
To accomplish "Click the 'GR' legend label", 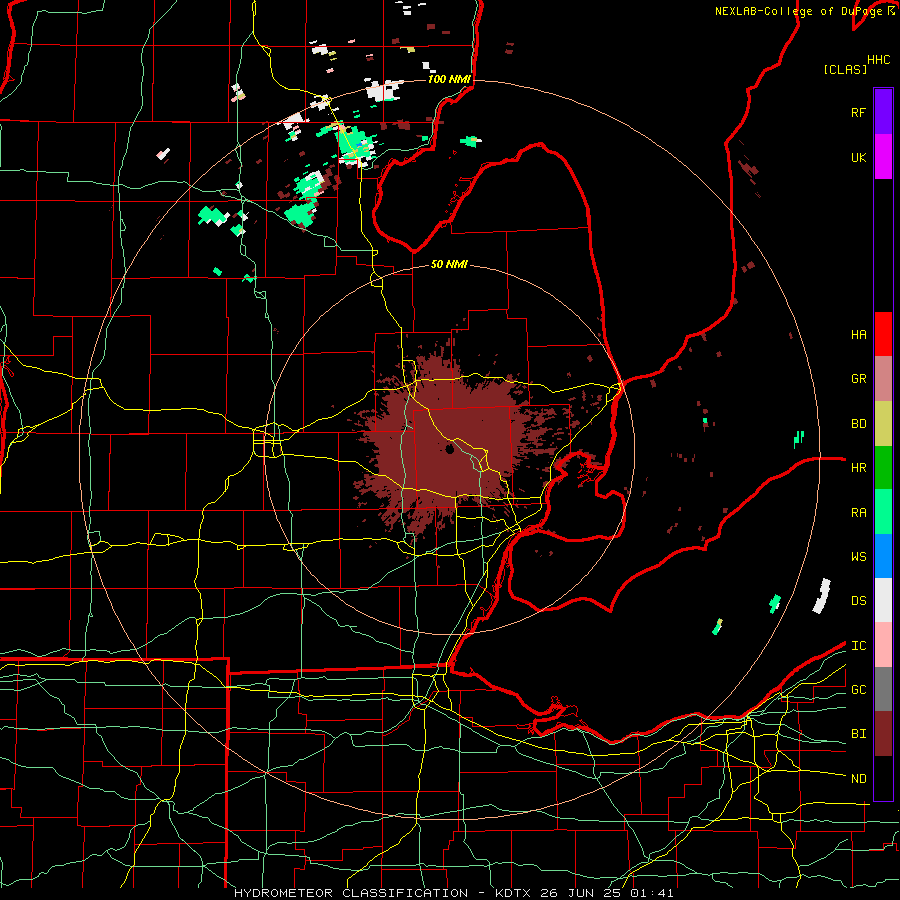I will coord(858,379).
